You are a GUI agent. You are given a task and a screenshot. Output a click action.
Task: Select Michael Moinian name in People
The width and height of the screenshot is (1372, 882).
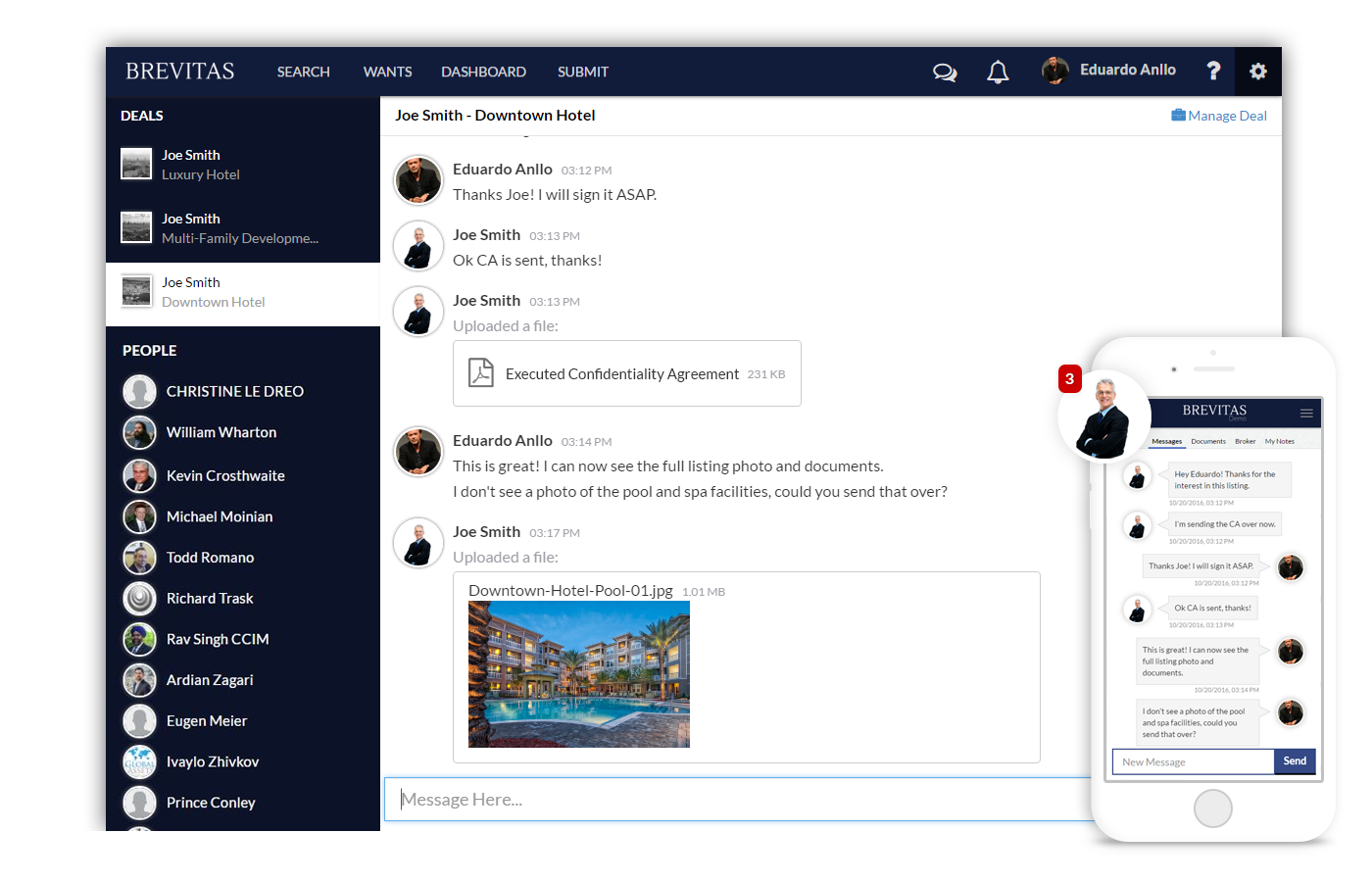coord(220,516)
